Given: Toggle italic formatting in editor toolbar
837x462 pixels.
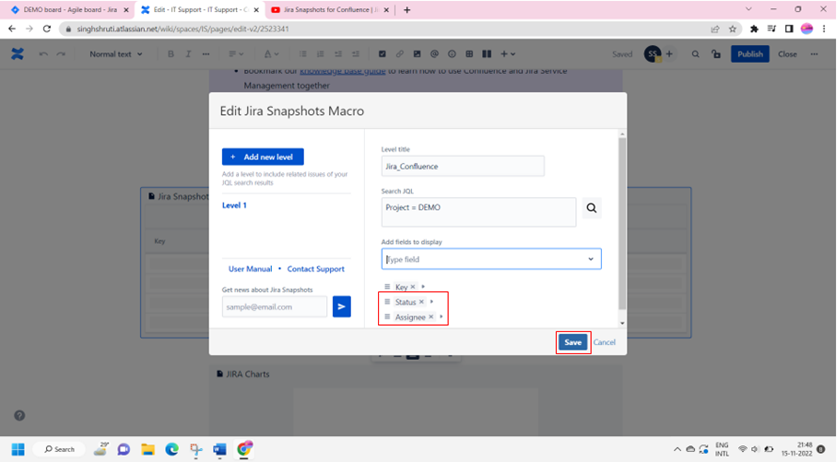Looking at the screenshot, I should 188,54.
